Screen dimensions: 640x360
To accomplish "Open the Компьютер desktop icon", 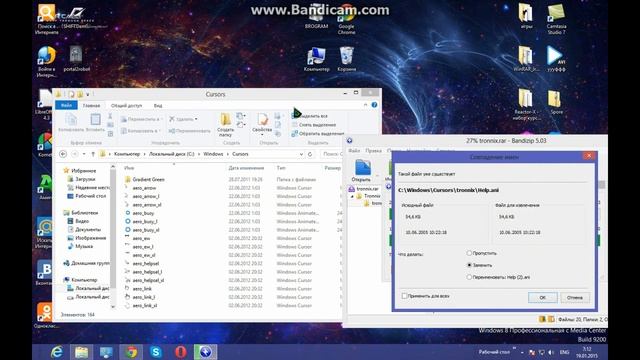I will coord(316,60).
